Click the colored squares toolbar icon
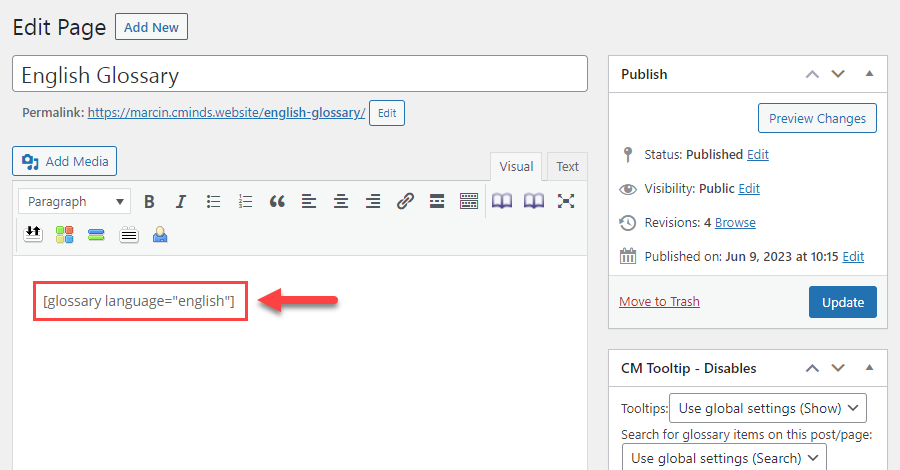900x470 pixels. (x=64, y=234)
